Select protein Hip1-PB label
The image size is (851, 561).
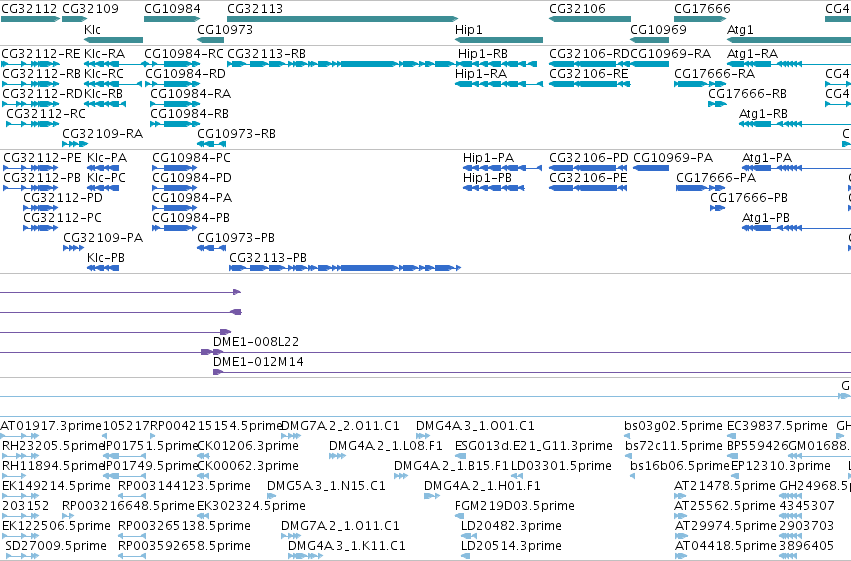point(487,178)
